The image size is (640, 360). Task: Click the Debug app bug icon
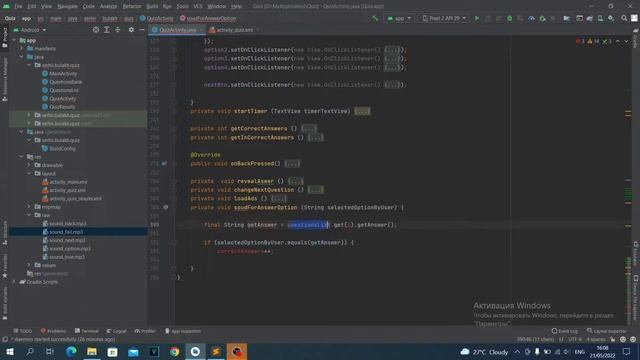pyautogui.click(x=509, y=18)
